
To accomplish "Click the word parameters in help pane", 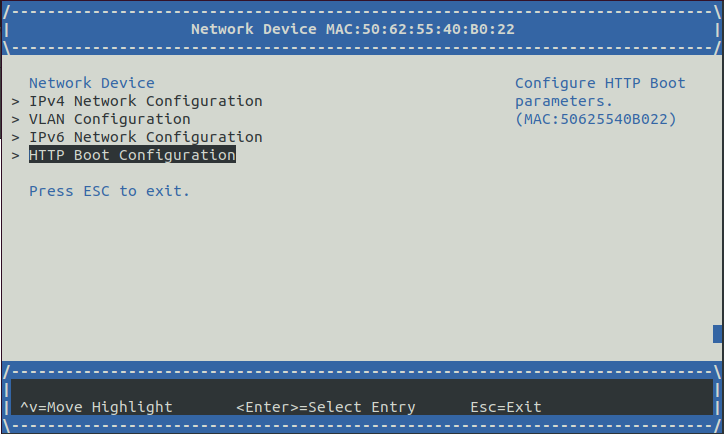I will pos(564,101).
